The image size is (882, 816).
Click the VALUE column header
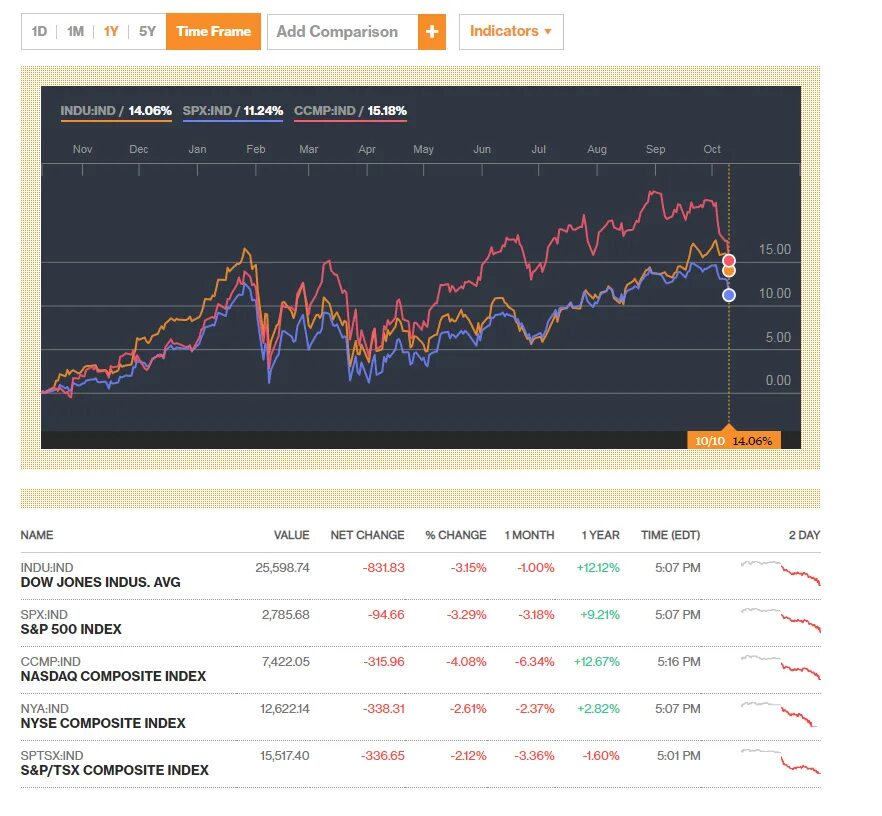[x=291, y=535]
